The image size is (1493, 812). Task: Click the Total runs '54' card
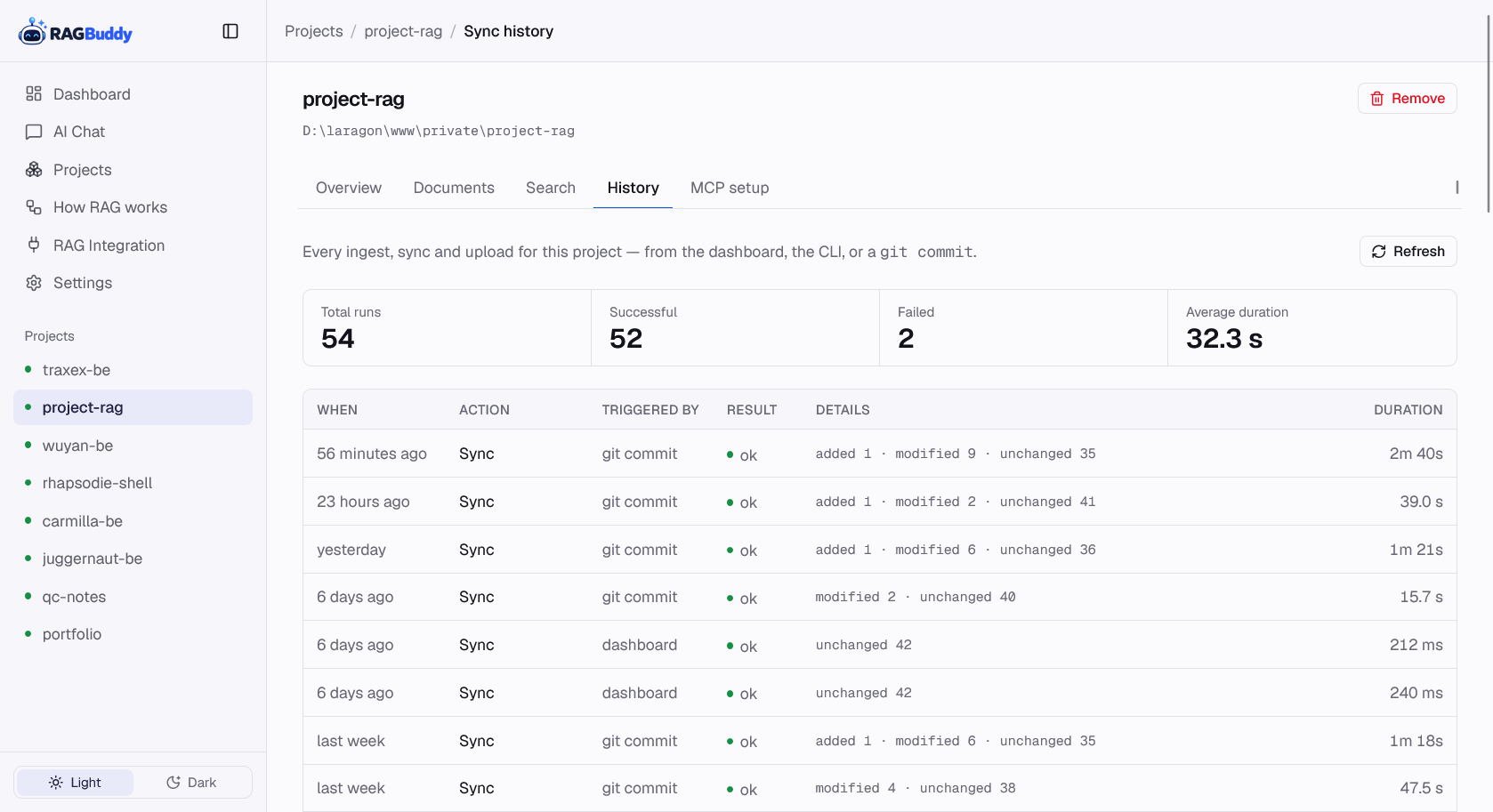pyautogui.click(x=448, y=328)
